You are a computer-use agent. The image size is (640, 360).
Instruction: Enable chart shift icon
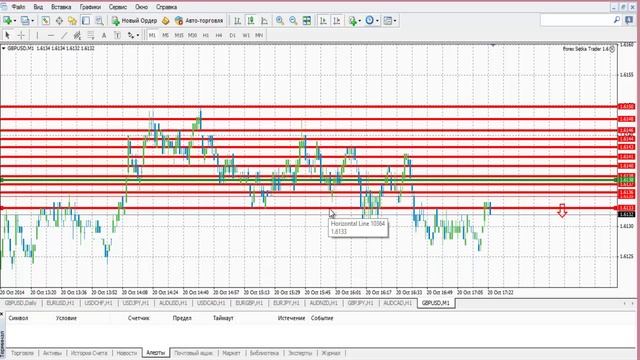click(x=336, y=20)
